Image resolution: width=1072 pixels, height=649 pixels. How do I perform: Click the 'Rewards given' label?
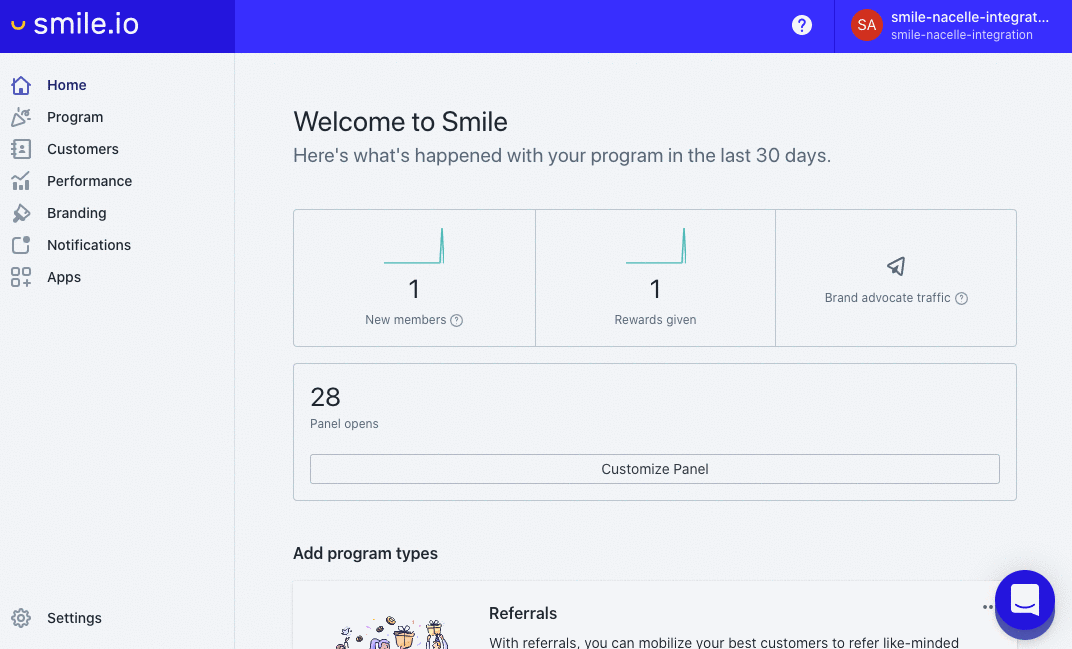coord(655,320)
